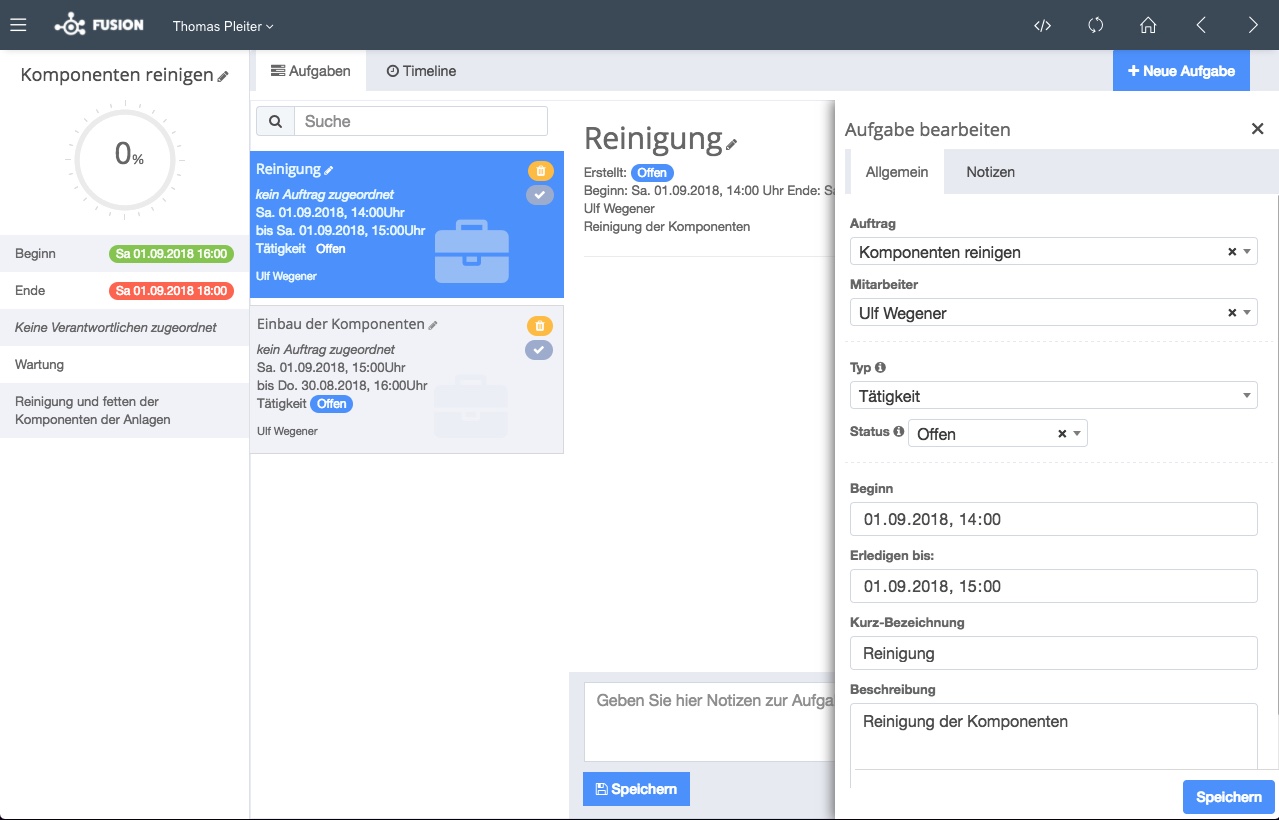Open the Typ Tätigkeit dropdown
1279x820 pixels.
(x=1054, y=396)
